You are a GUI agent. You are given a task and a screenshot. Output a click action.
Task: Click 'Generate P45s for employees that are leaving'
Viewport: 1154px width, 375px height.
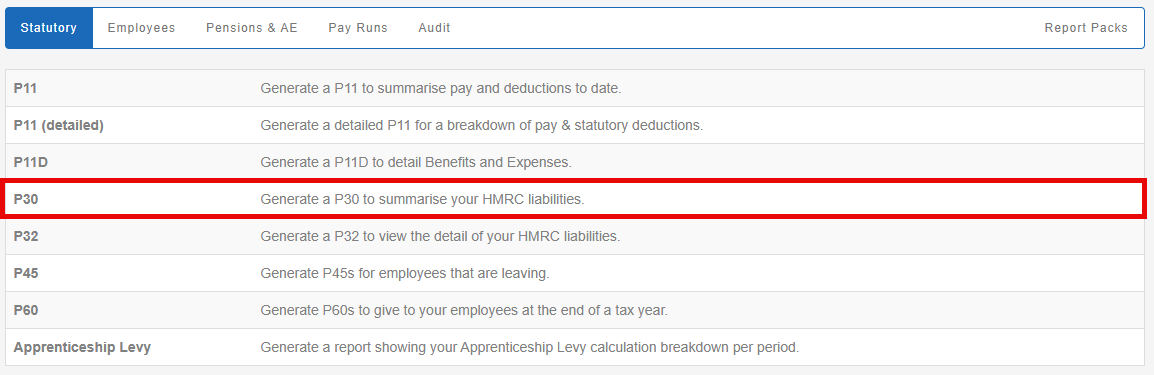tap(405, 274)
